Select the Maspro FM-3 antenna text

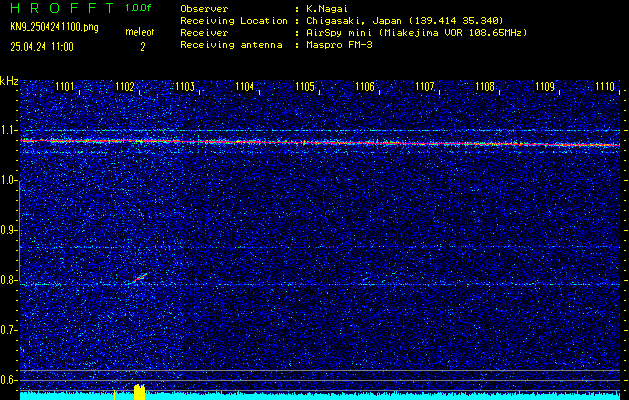click(x=339, y=45)
